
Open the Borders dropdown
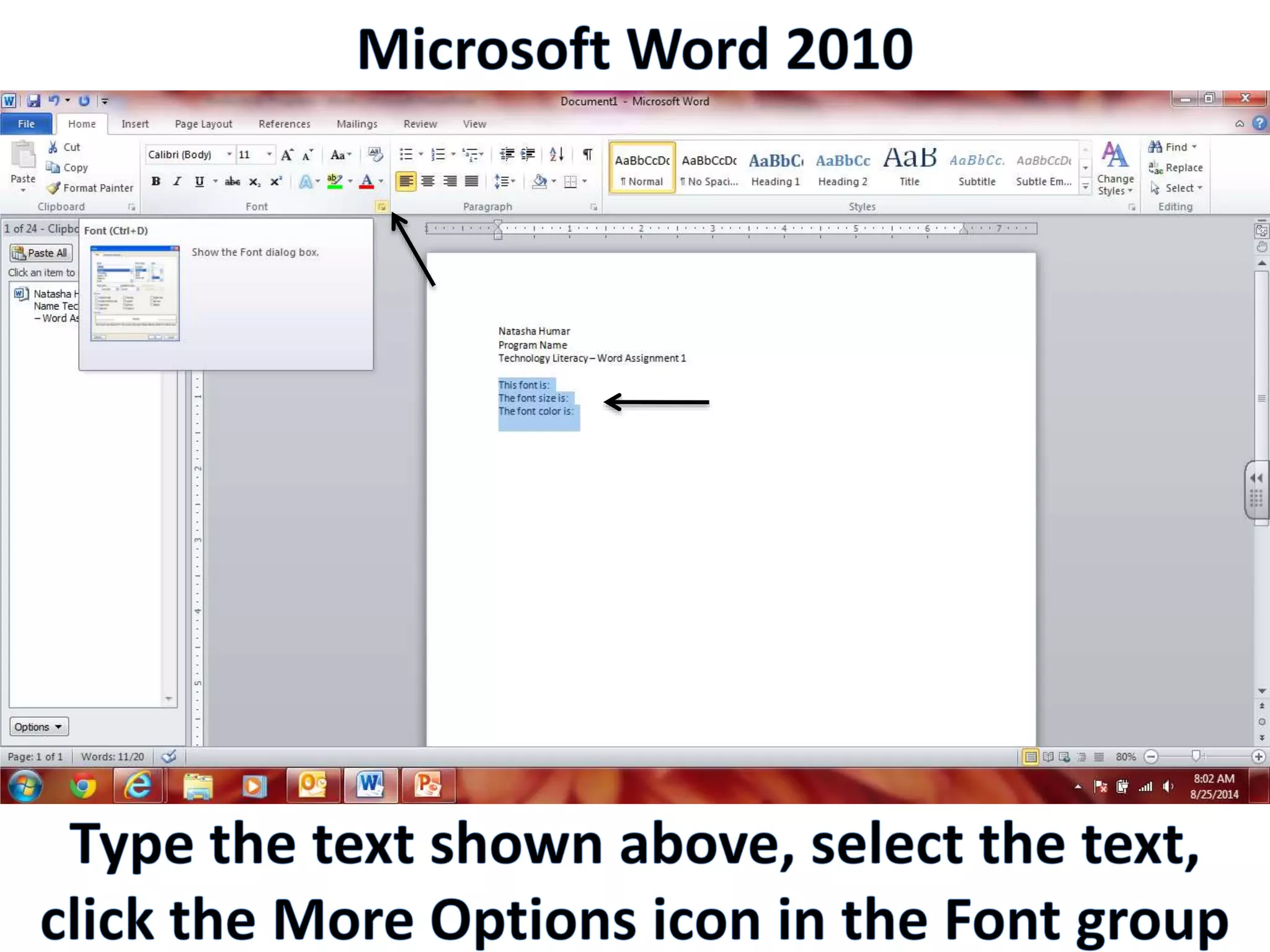[584, 182]
